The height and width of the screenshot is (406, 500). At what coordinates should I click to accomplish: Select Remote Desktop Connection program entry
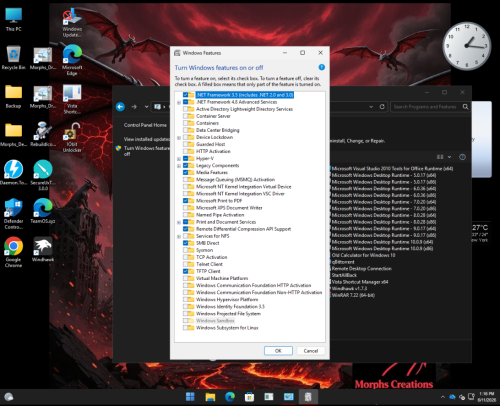[x=361, y=268]
